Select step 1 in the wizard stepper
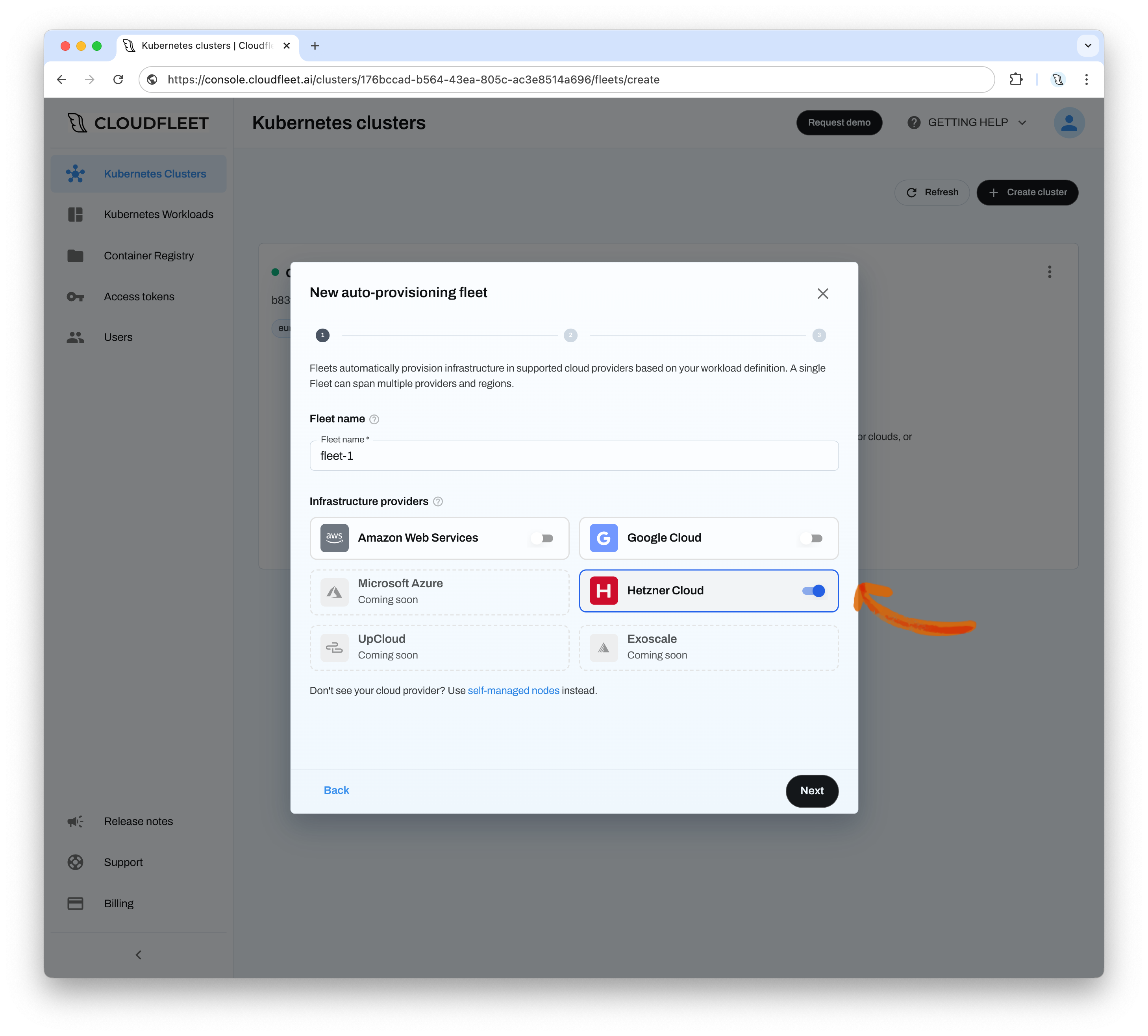The image size is (1148, 1036). pos(323,335)
